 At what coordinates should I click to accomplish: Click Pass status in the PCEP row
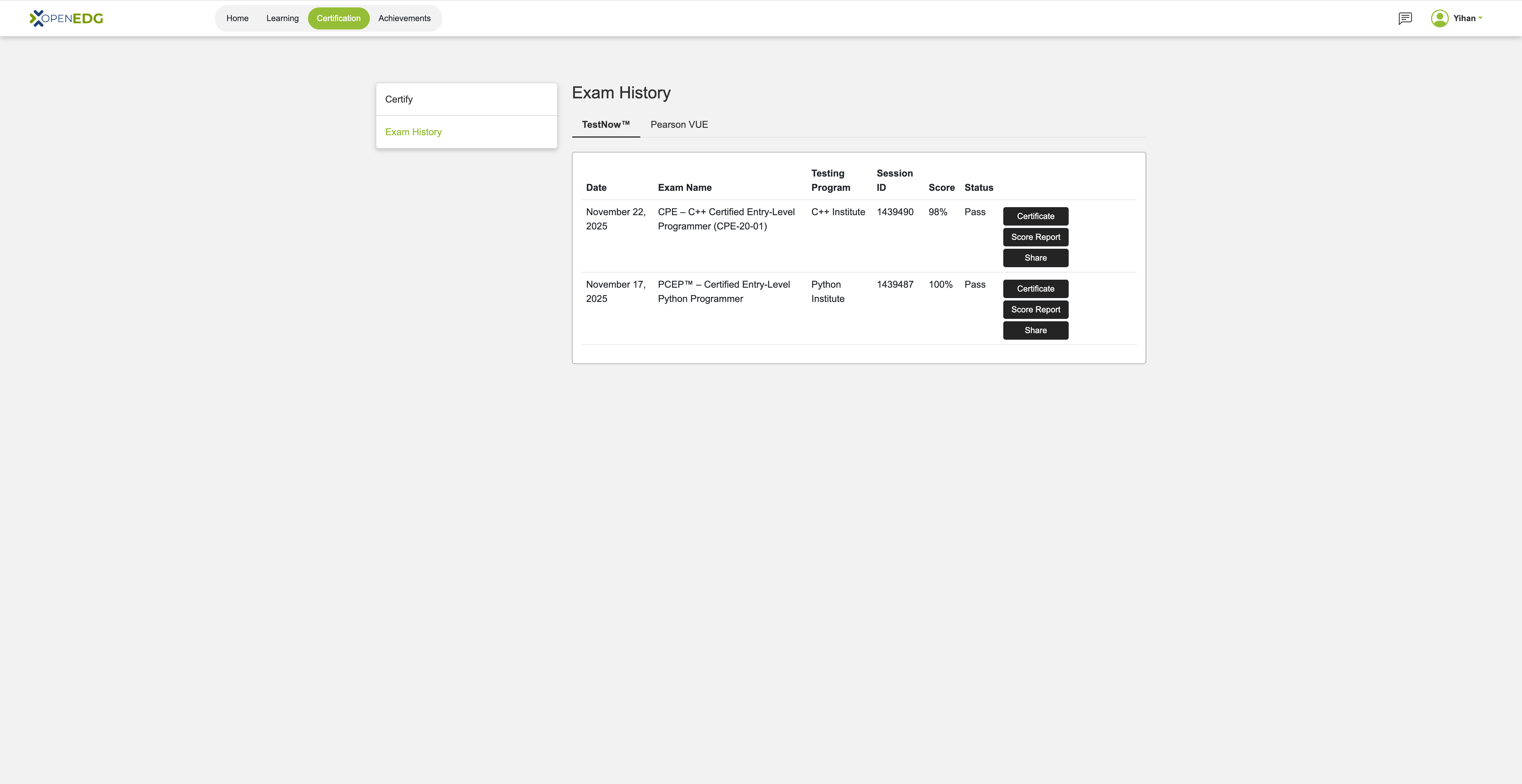coord(975,285)
